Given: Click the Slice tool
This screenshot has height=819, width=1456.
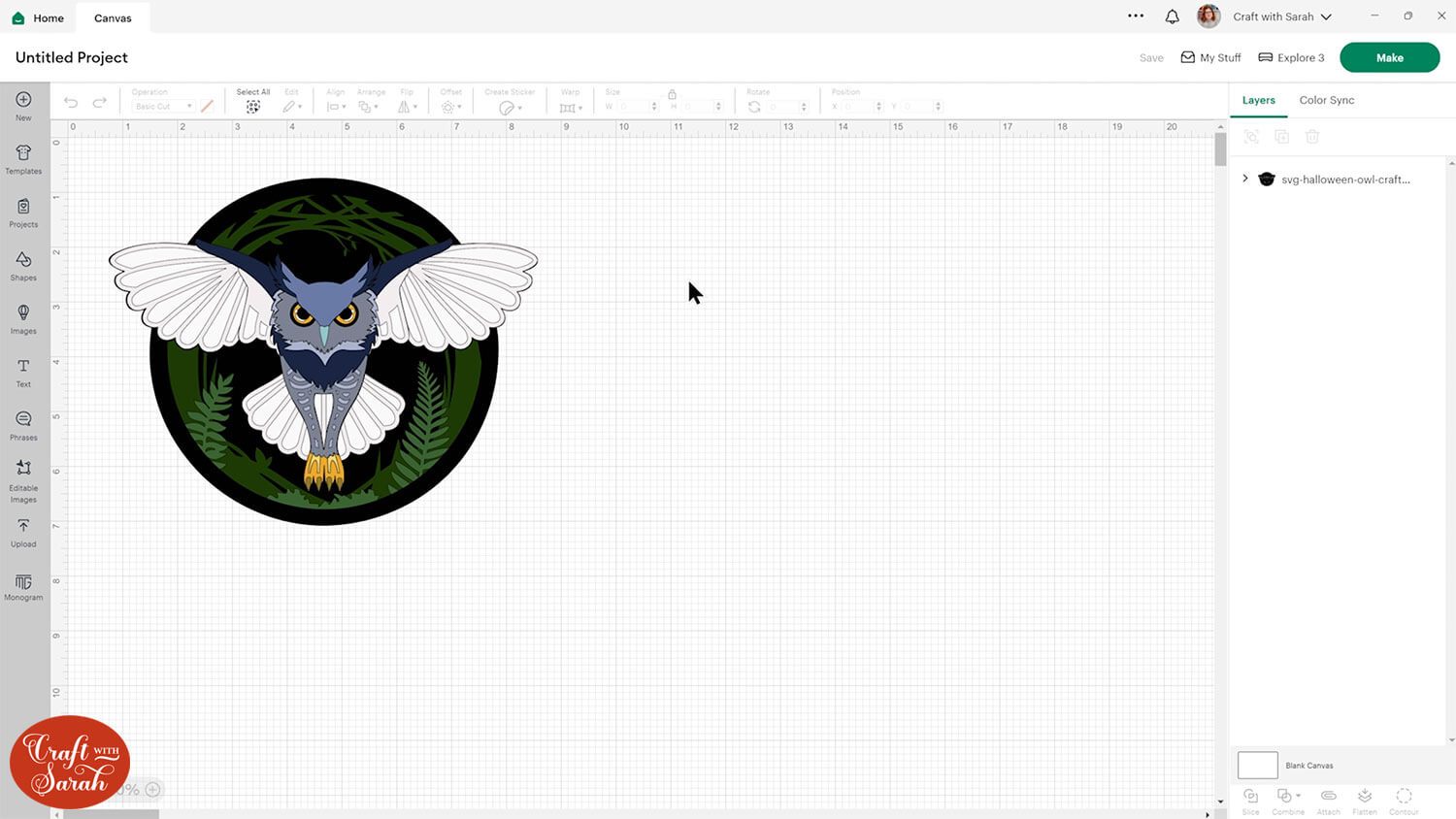Looking at the screenshot, I should 1251,801.
